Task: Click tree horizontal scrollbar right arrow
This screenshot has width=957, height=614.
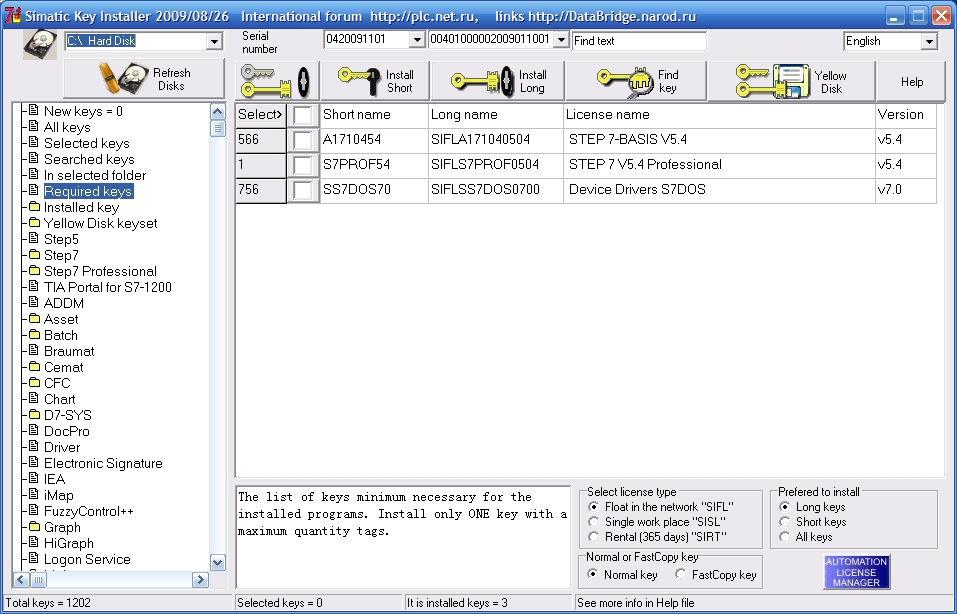Action: (x=200, y=579)
